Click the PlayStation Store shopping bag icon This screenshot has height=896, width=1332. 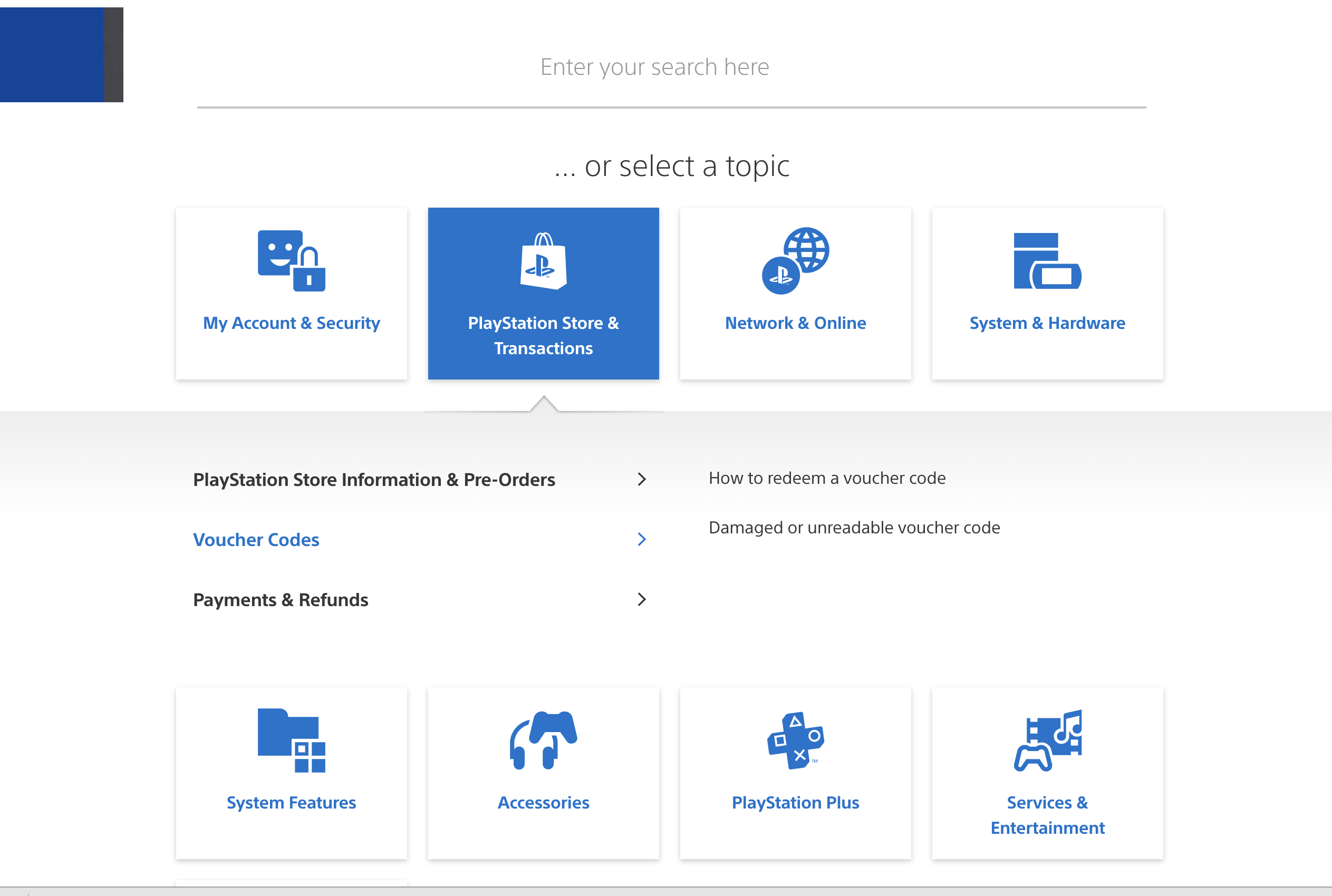(543, 260)
